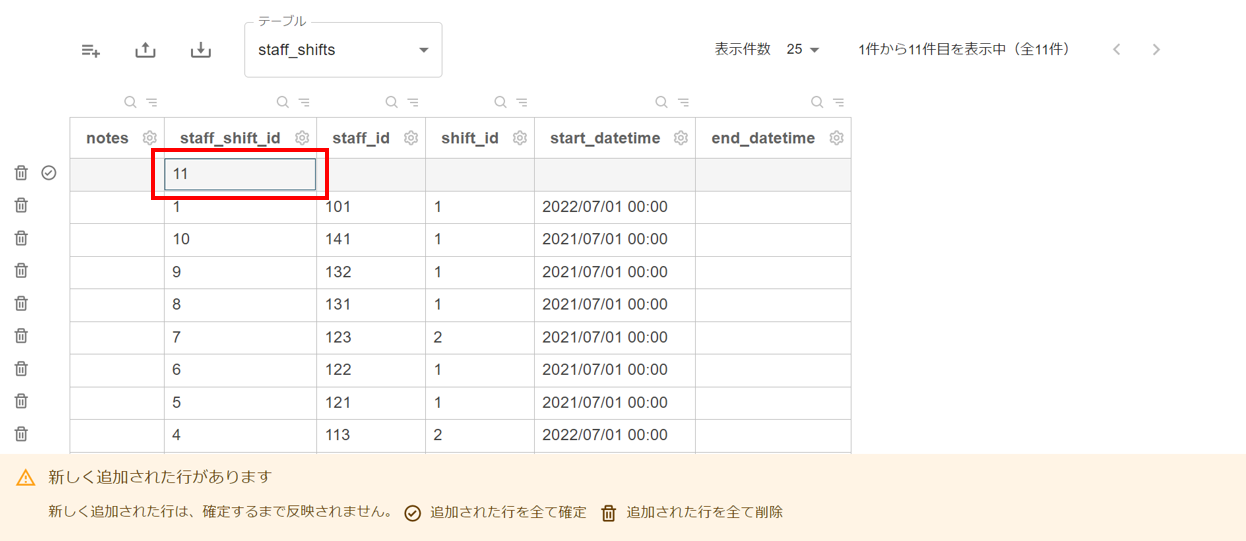Select staff_shift_id cell showing 9

click(x=241, y=272)
